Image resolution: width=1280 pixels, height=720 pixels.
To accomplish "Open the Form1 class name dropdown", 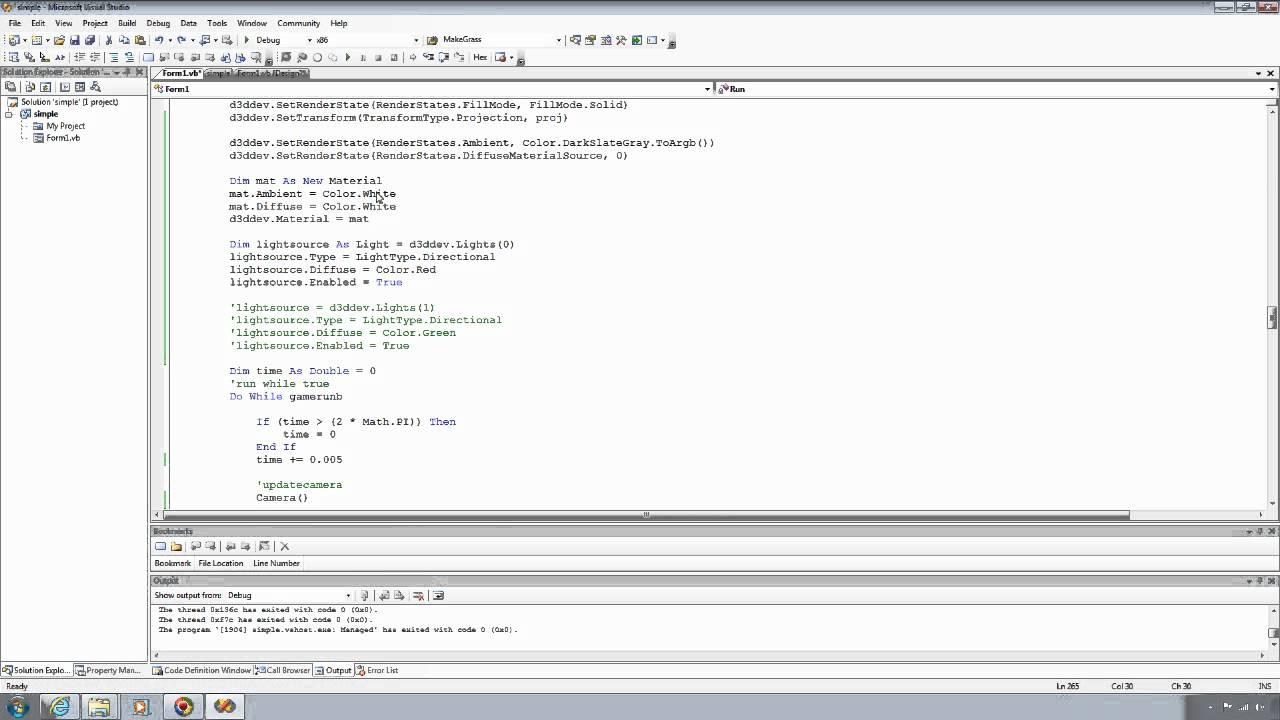I will pyautogui.click(x=707, y=89).
